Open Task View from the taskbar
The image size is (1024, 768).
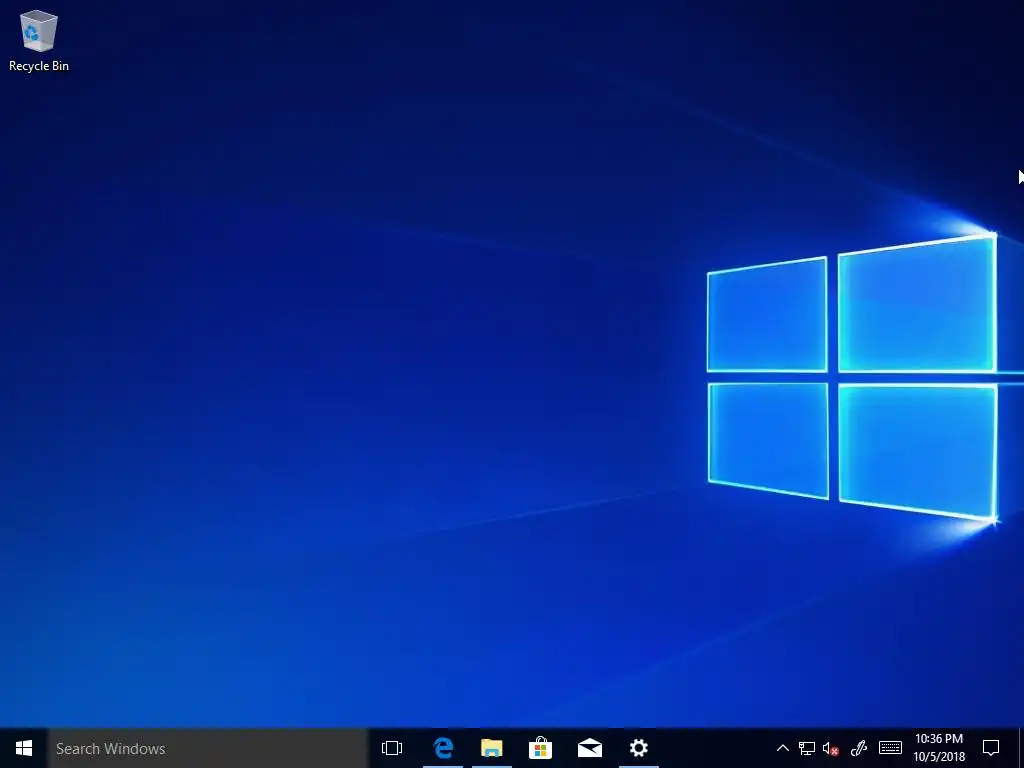pos(392,748)
